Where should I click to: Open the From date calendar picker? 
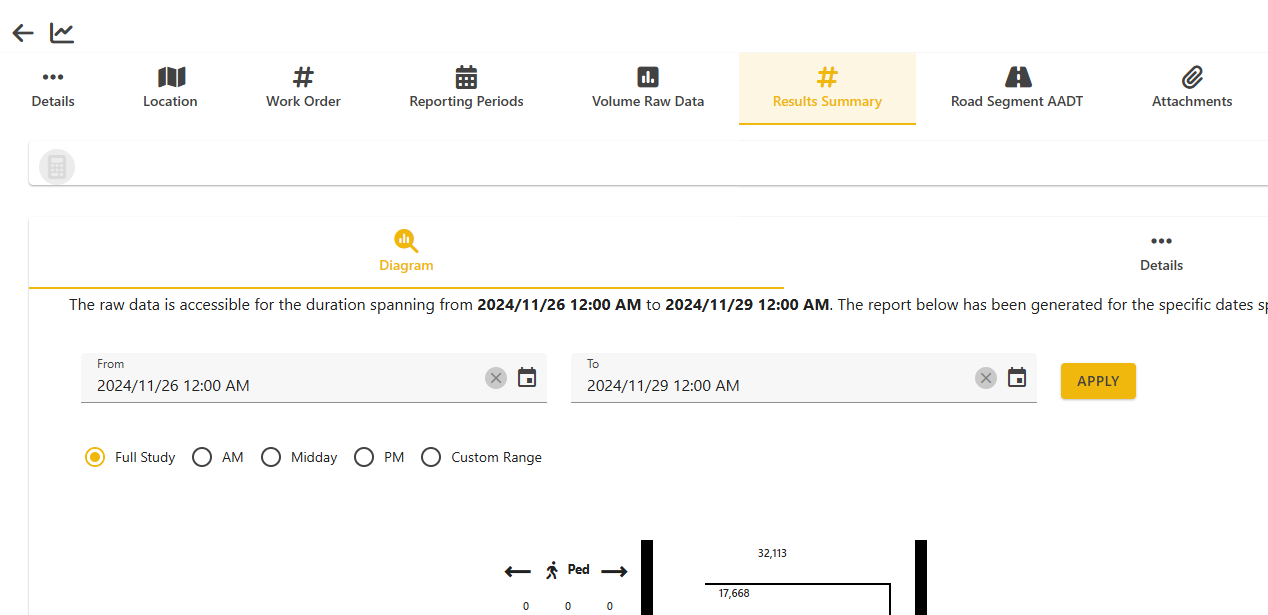[x=527, y=378]
